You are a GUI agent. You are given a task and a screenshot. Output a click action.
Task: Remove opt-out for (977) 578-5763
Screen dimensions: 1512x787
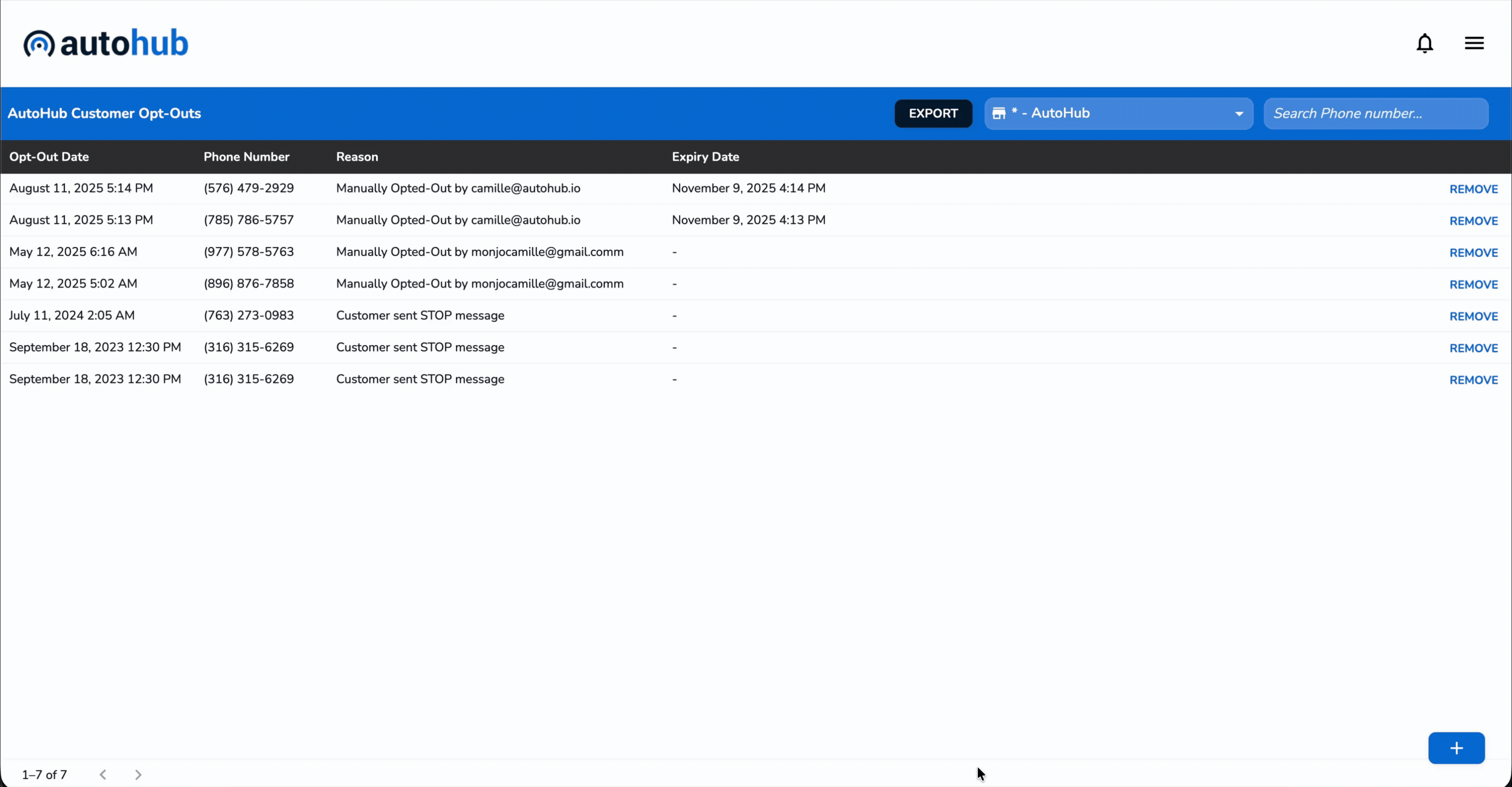click(1473, 252)
